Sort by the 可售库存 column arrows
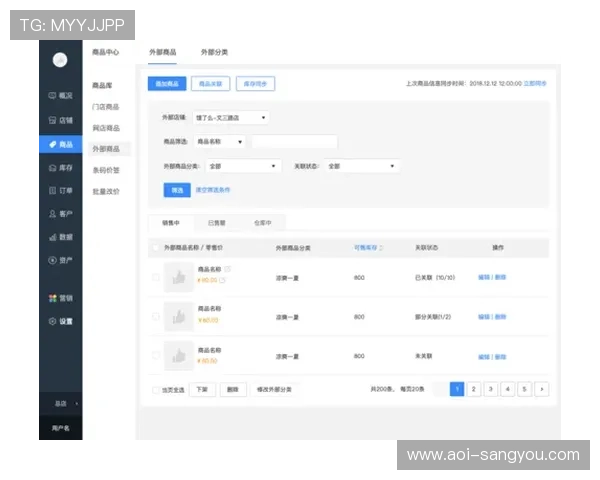The width and height of the screenshot is (600, 480). tap(381, 248)
